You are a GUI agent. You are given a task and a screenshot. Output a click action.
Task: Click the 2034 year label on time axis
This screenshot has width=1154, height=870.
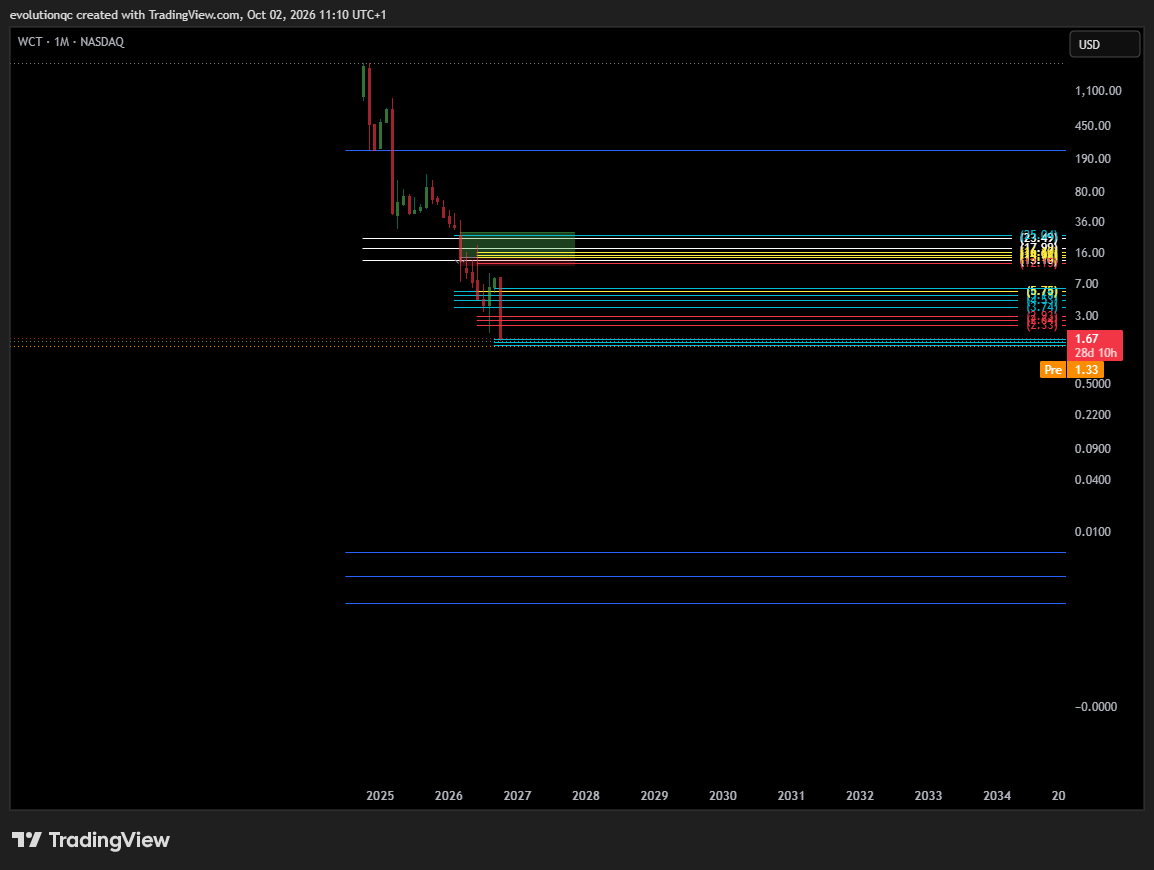point(997,796)
